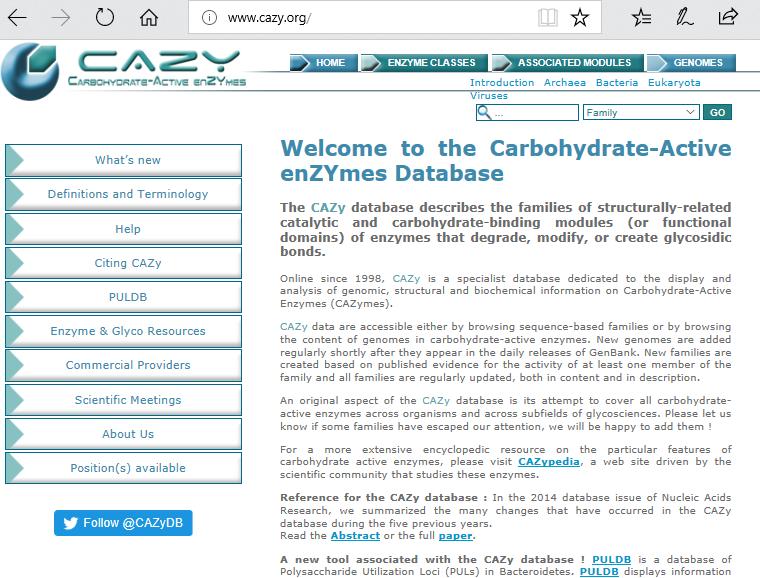
Task: Open Help in the sidebar
Action: [x=123, y=229]
